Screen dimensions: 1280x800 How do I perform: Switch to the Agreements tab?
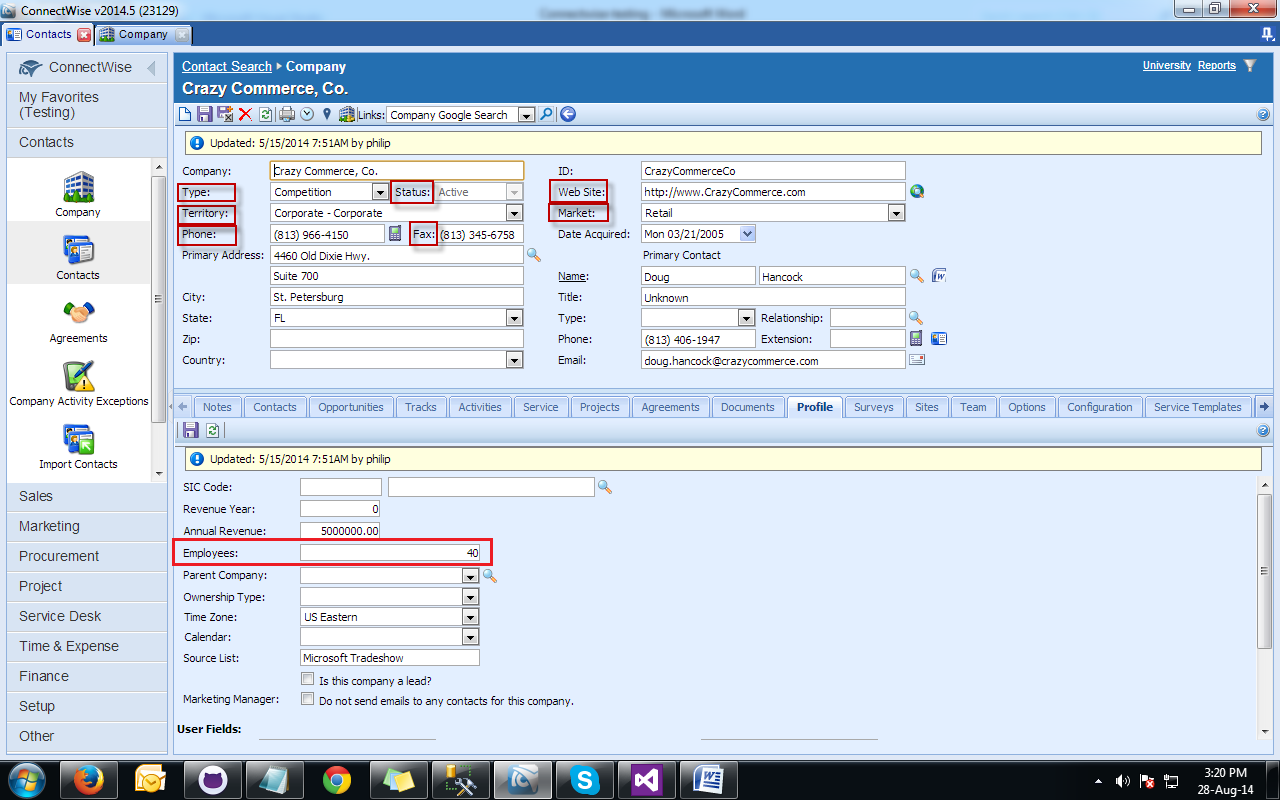point(670,407)
